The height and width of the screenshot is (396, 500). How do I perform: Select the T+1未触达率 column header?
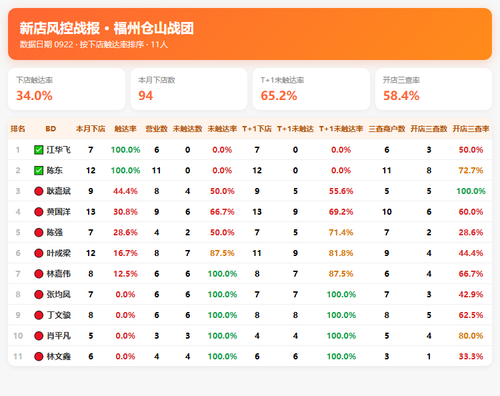click(341, 129)
